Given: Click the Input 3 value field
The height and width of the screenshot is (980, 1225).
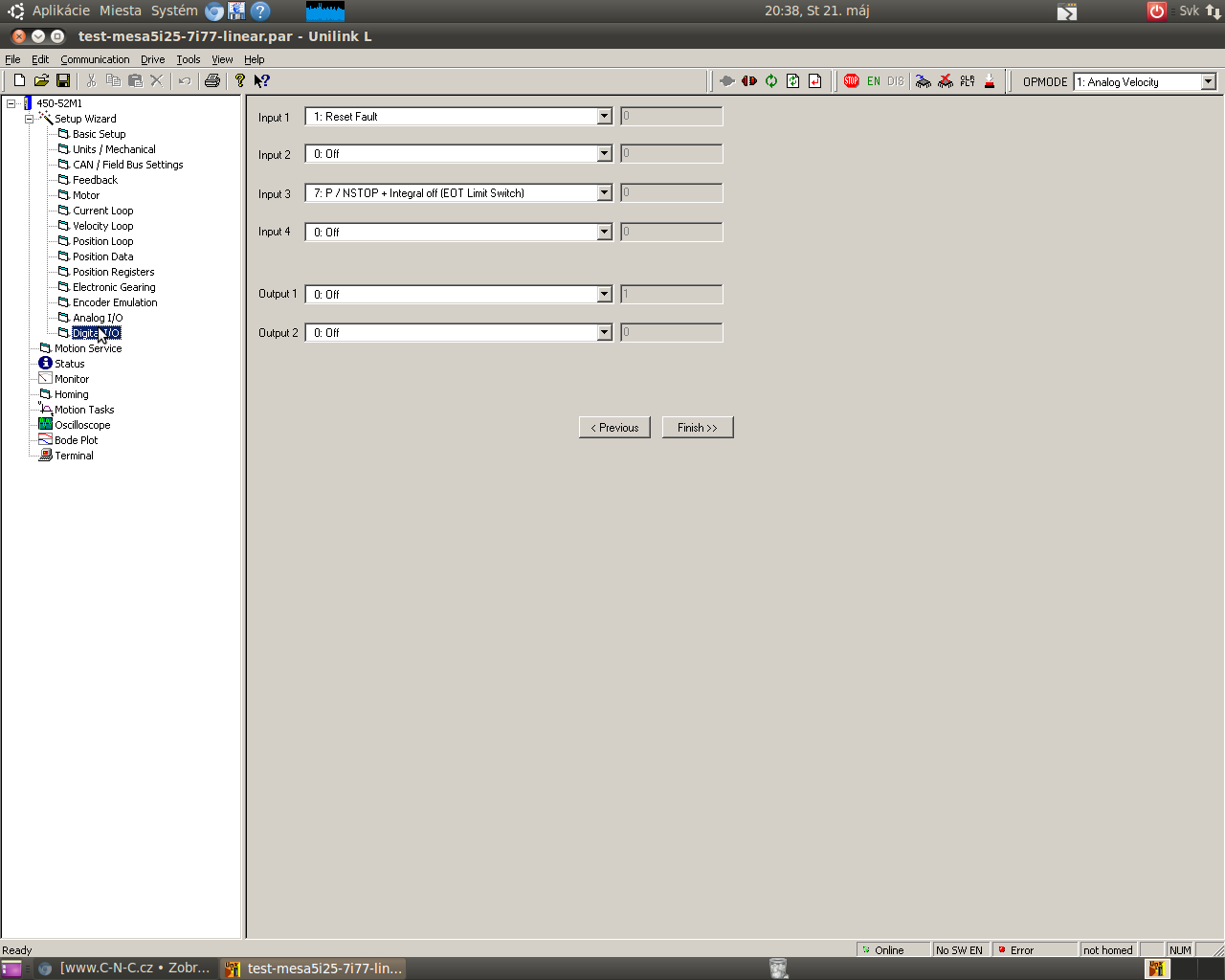Looking at the screenshot, I should [671, 193].
